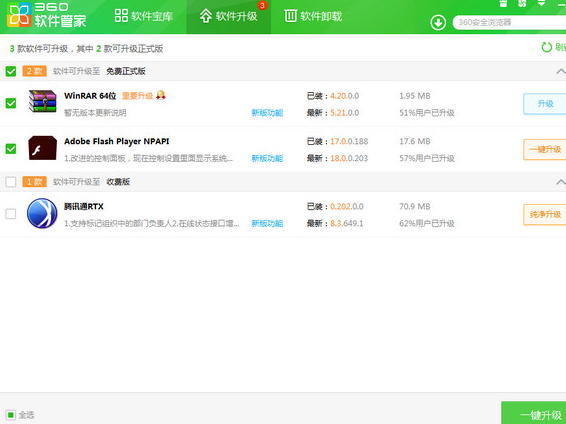Image resolution: width=566 pixels, height=424 pixels.
Task: Select the WinRAR 64位 name text
Action: 90,96
